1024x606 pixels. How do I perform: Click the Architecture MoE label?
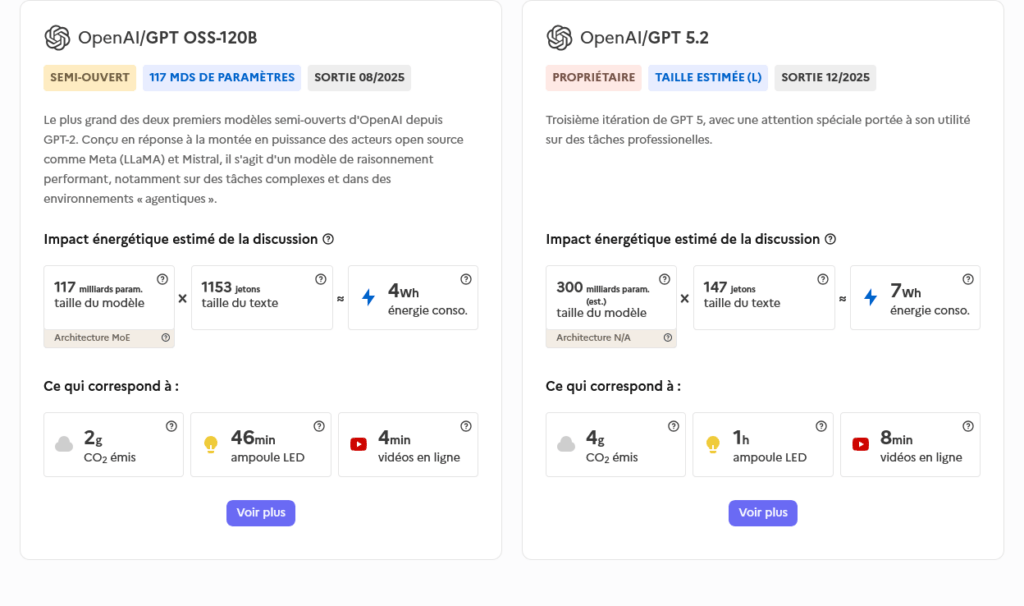(x=92, y=338)
